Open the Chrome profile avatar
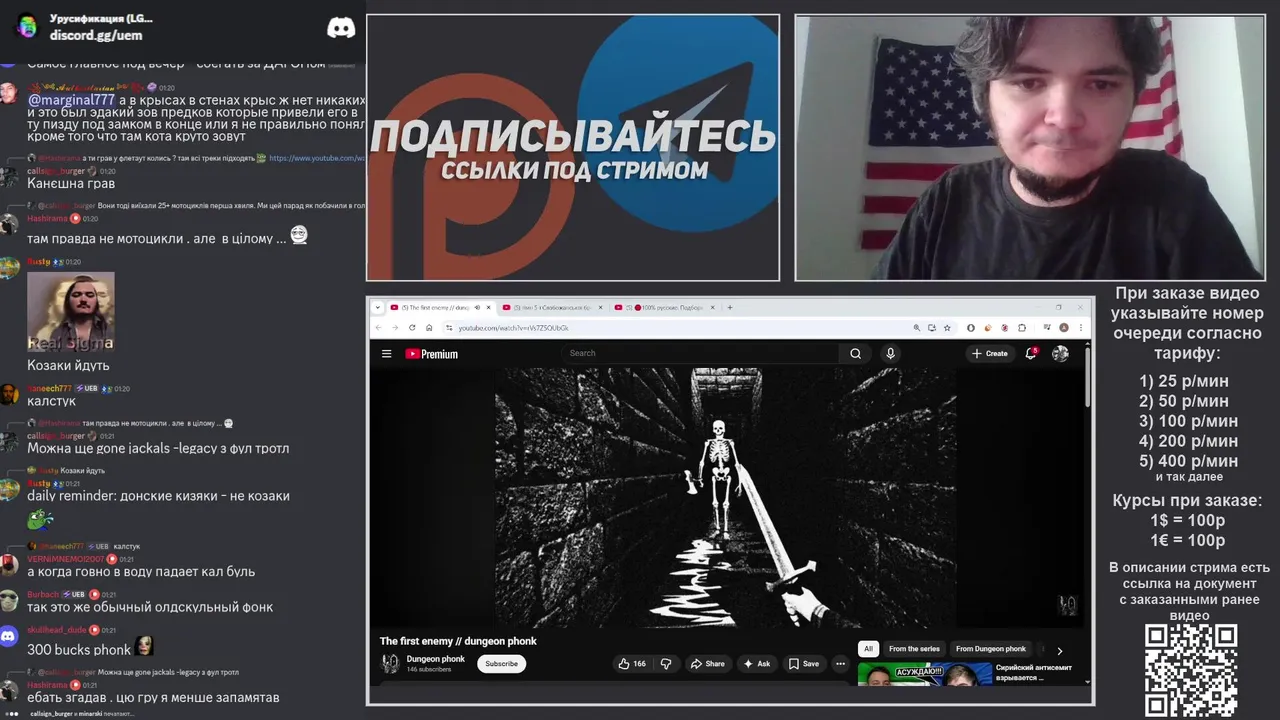Image resolution: width=1280 pixels, height=720 pixels. pyautogui.click(x=1063, y=327)
